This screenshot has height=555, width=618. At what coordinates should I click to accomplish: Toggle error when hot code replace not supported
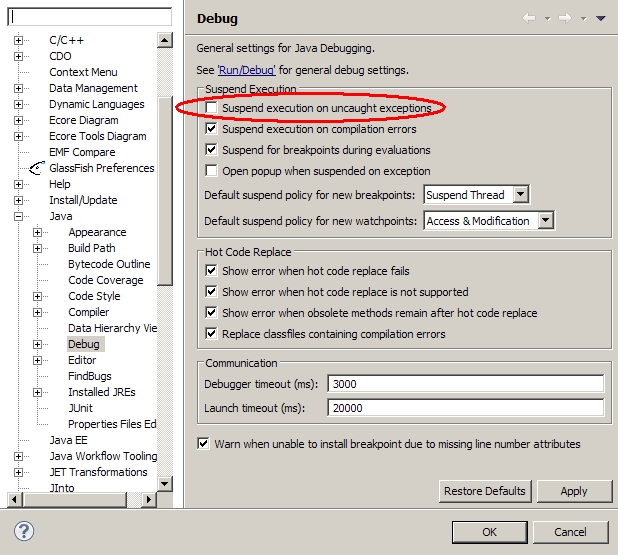click(212, 292)
